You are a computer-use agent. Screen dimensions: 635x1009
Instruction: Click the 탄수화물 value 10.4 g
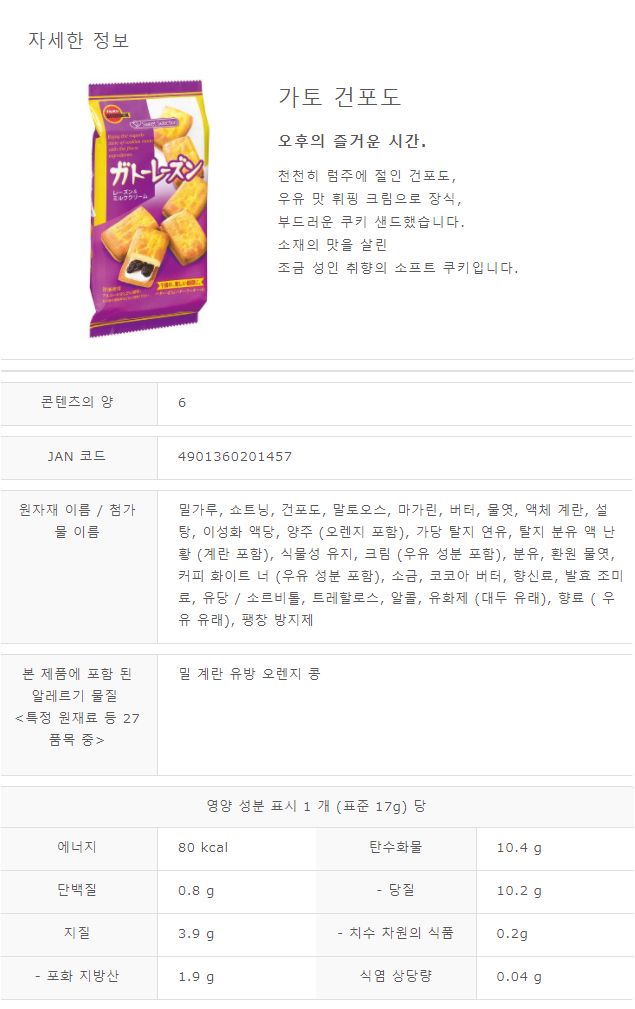point(519,848)
